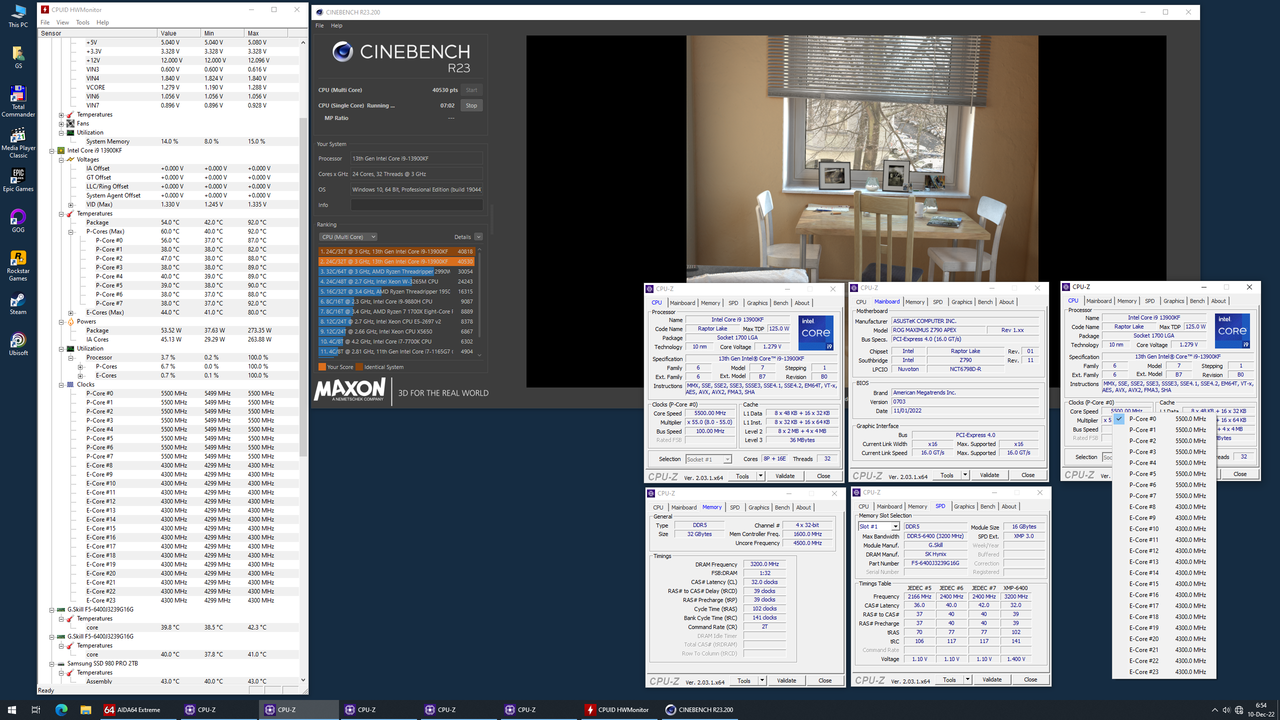Image resolution: width=1280 pixels, height=720 pixels.
Task: Collapse Intel Core i9 13900KF node in HWMonitor
Action: pos(53,150)
